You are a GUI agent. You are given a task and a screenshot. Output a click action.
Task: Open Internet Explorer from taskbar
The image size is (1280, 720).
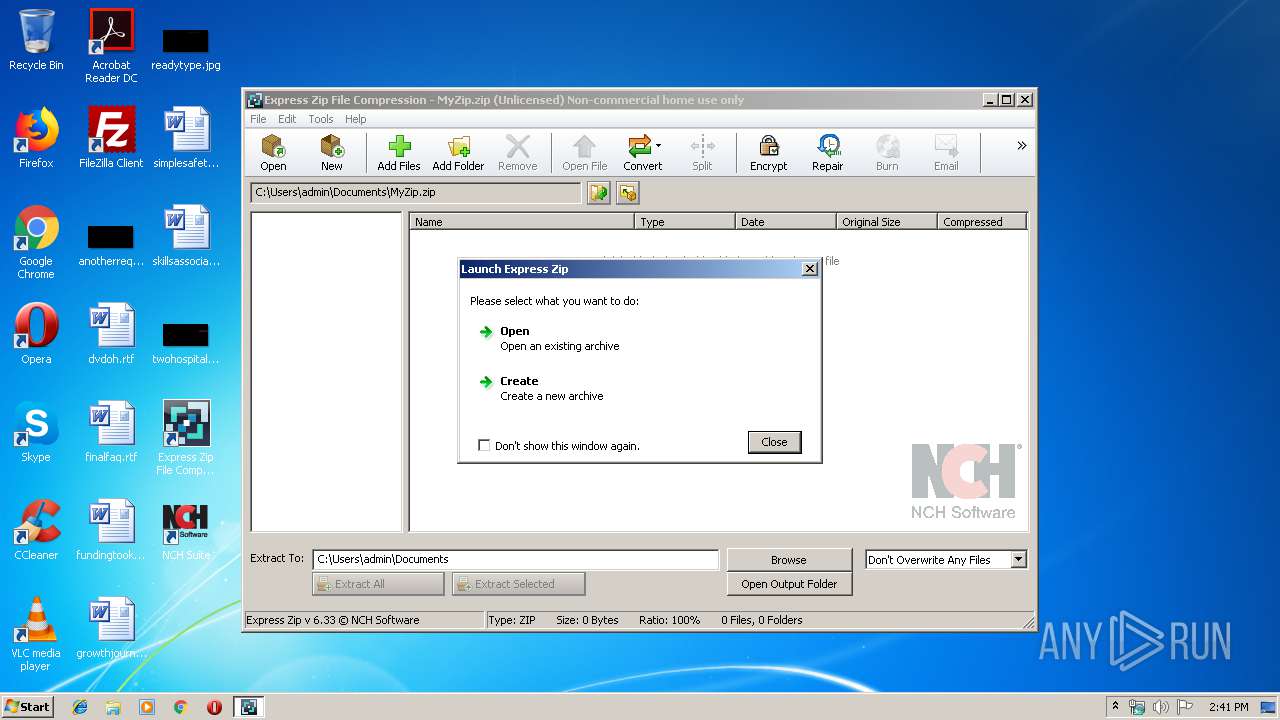[80, 707]
